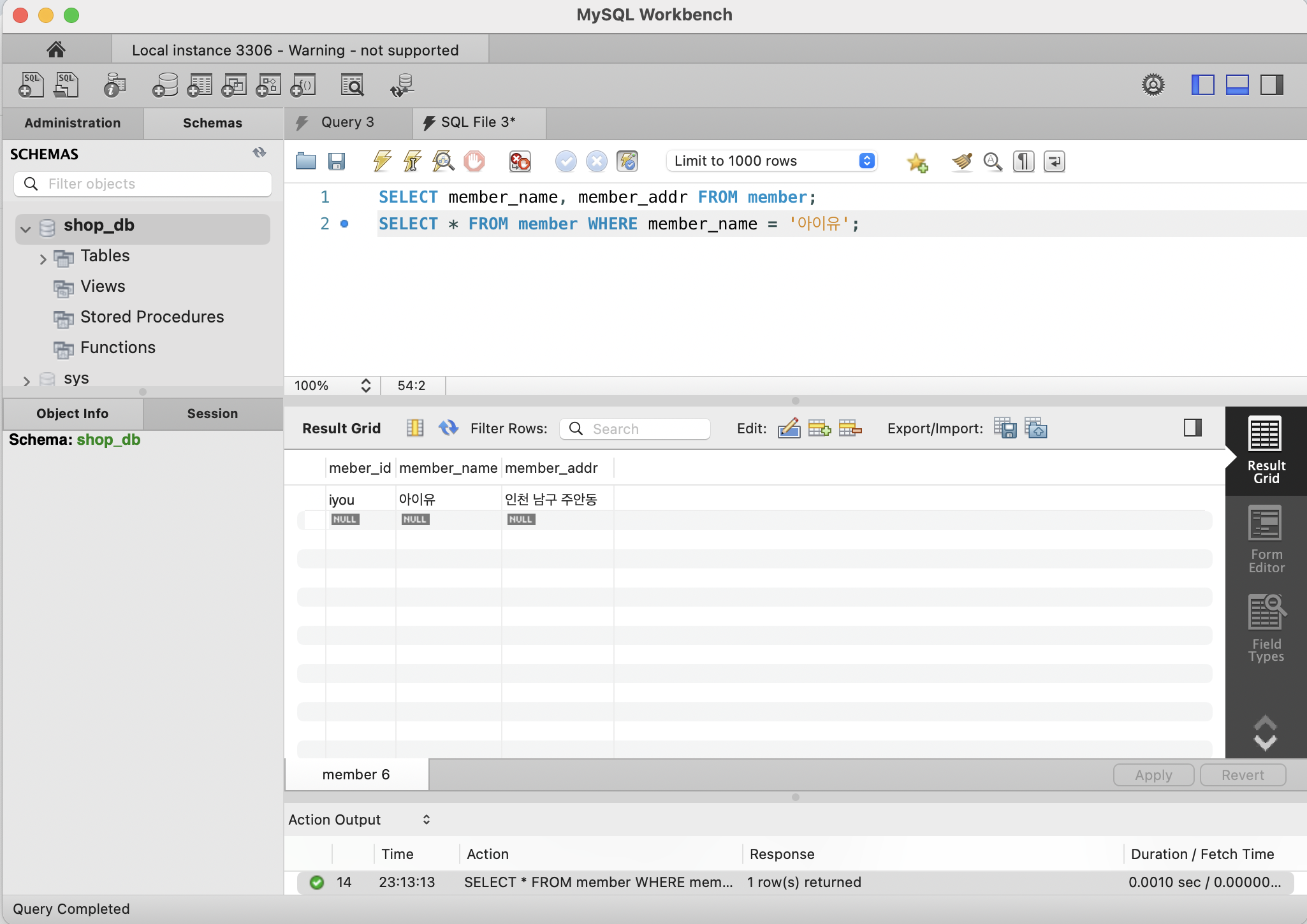This screenshot has width=1307, height=924.
Task: Insert new row icon
Action: pyautogui.click(x=819, y=428)
